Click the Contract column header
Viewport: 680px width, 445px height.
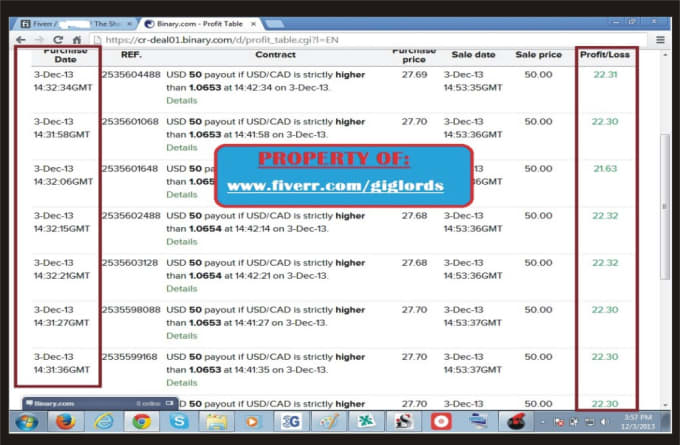click(x=275, y=55)
